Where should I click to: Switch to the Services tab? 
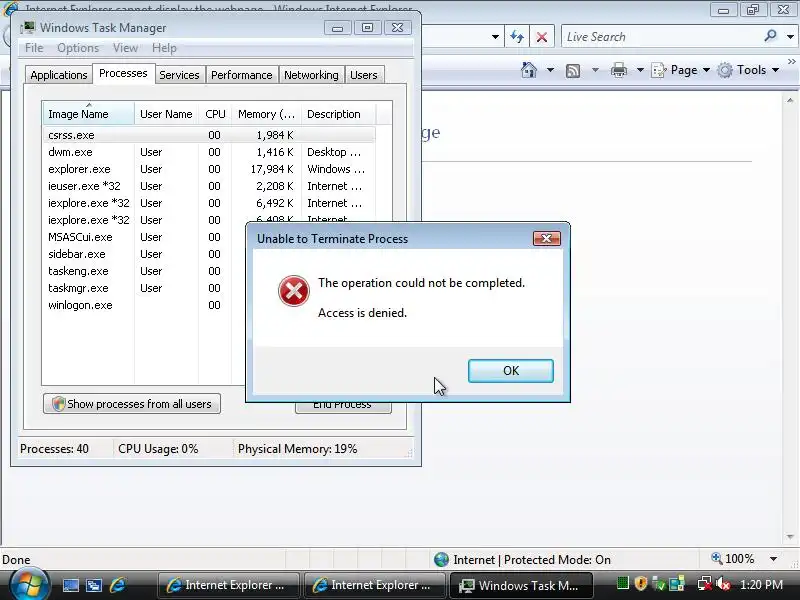179,75
